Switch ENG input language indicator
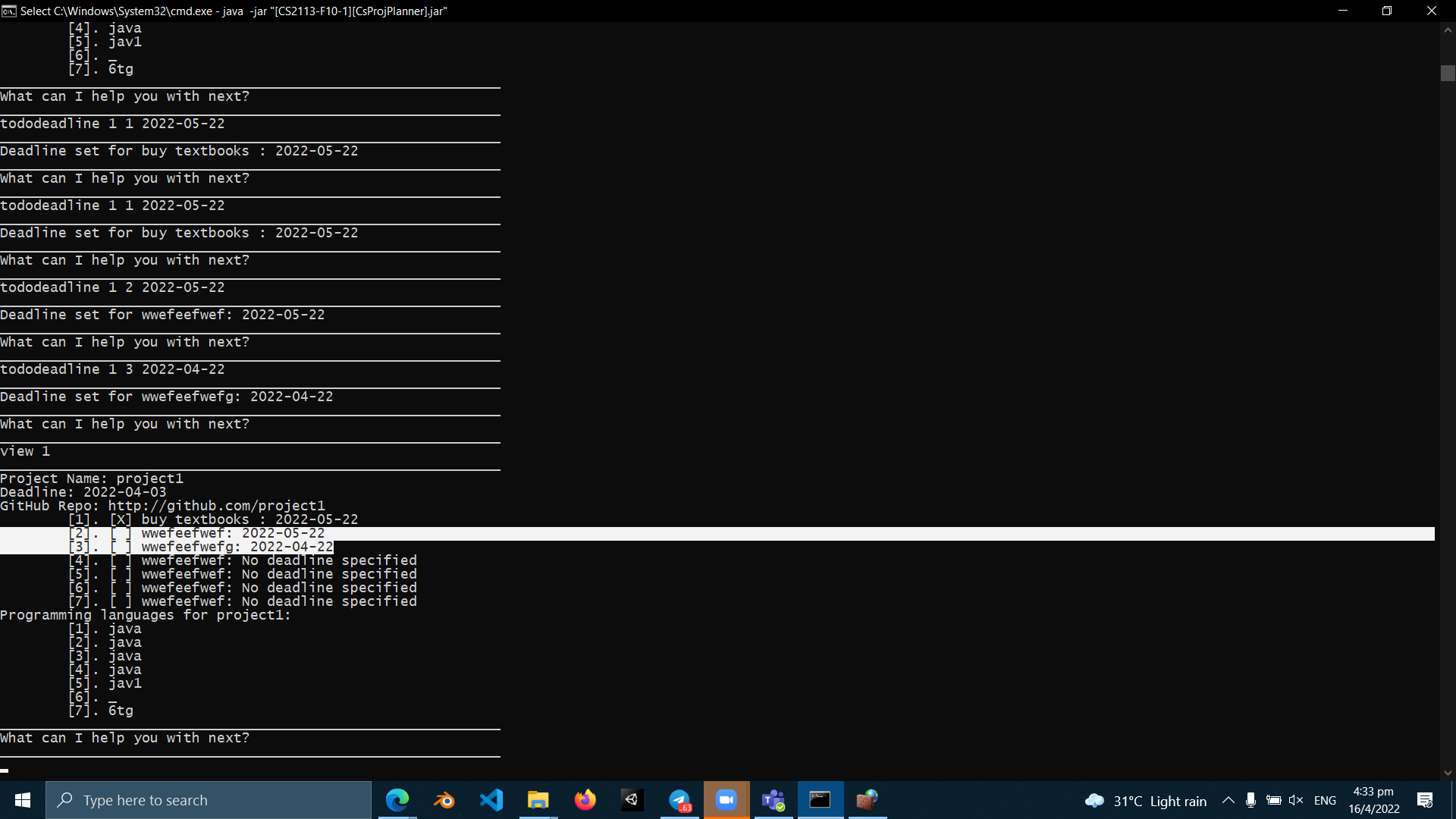This screenshot has width=1456, height=819. coord(1325,800)
